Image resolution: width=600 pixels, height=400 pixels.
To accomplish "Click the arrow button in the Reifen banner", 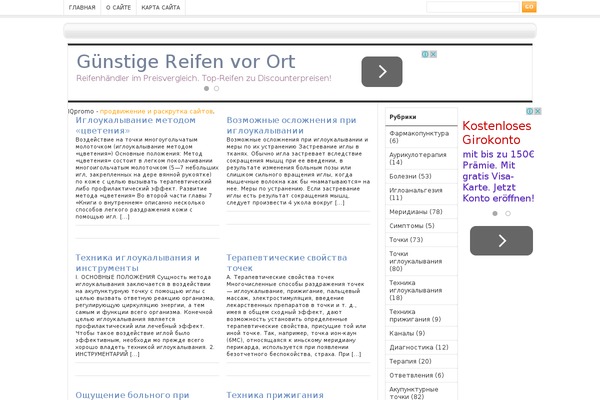I will click(x=382, y=72).
